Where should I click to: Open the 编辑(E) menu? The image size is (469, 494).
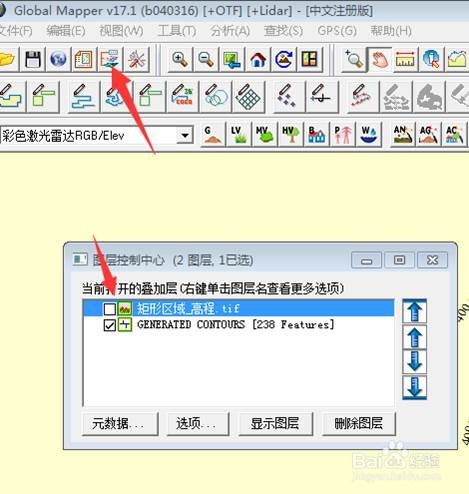coord(66,31)
